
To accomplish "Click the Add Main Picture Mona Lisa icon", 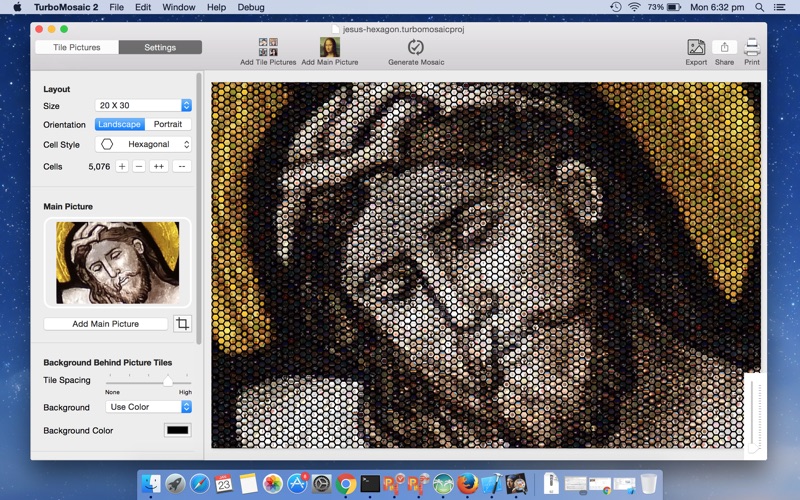I will (x=330, y=47).
